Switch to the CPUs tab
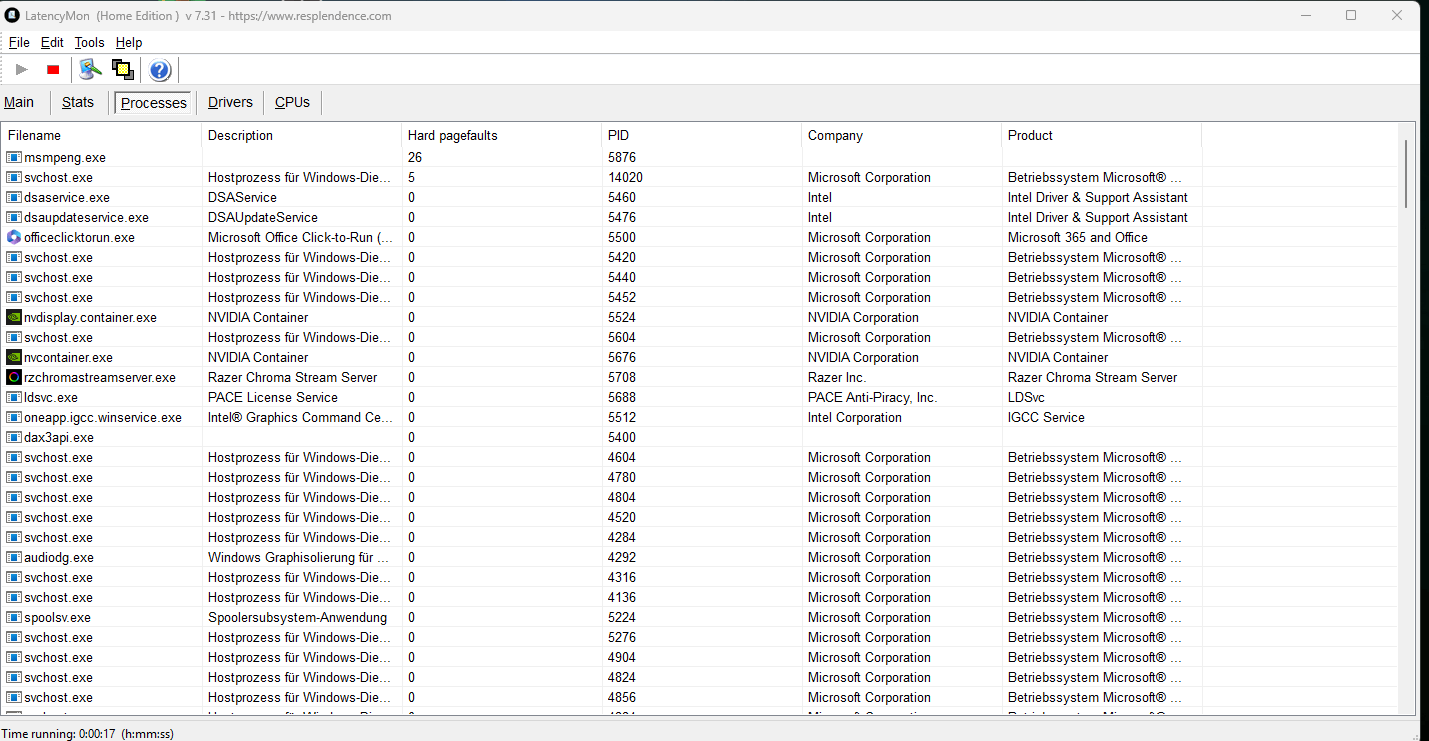 click(293, 102)
